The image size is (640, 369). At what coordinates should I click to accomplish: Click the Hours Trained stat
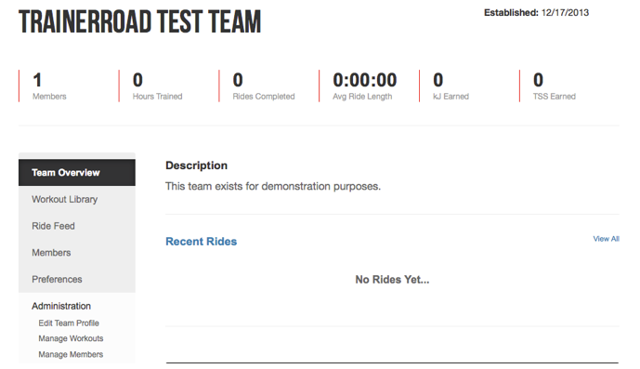point(157,86)
